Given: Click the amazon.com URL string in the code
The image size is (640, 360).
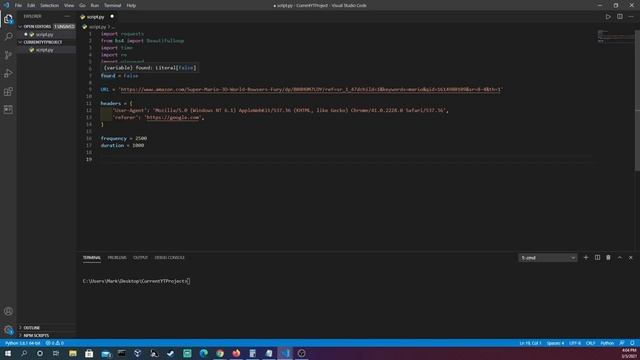Looking at the screenshot, I should click(x=310, y=89).
